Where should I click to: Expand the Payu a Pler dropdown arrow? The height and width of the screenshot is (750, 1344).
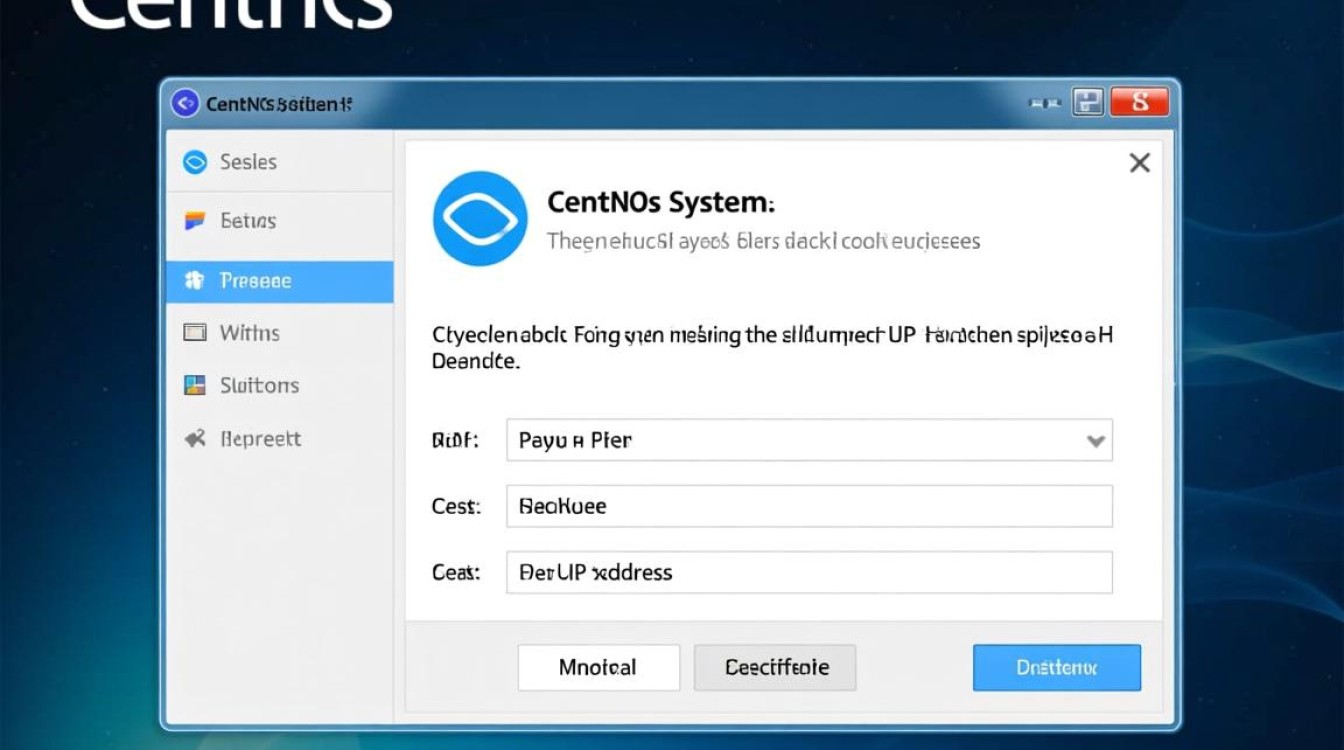(x=1096, y=441)
